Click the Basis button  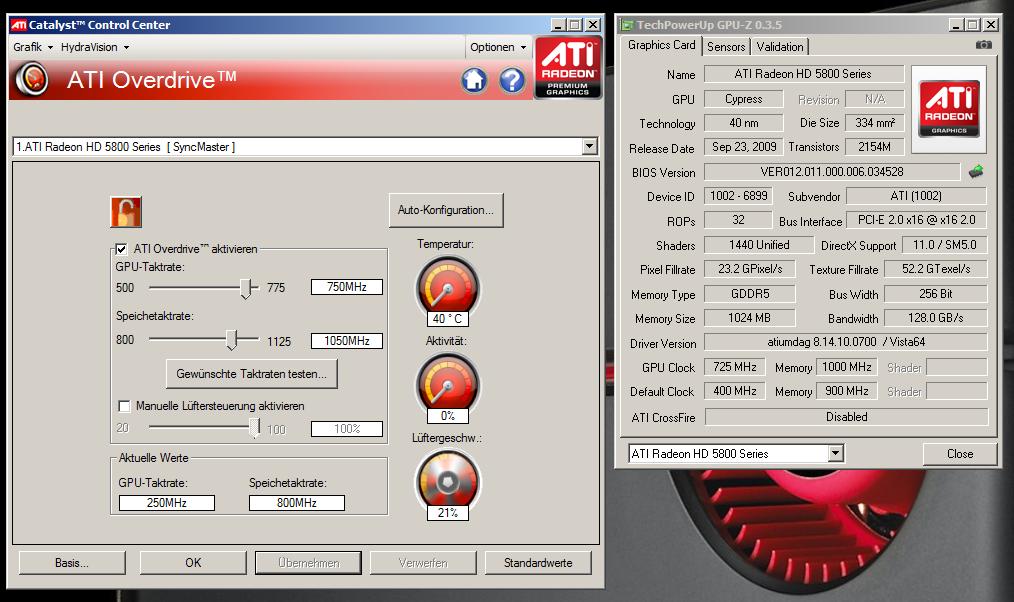point(72,563)
